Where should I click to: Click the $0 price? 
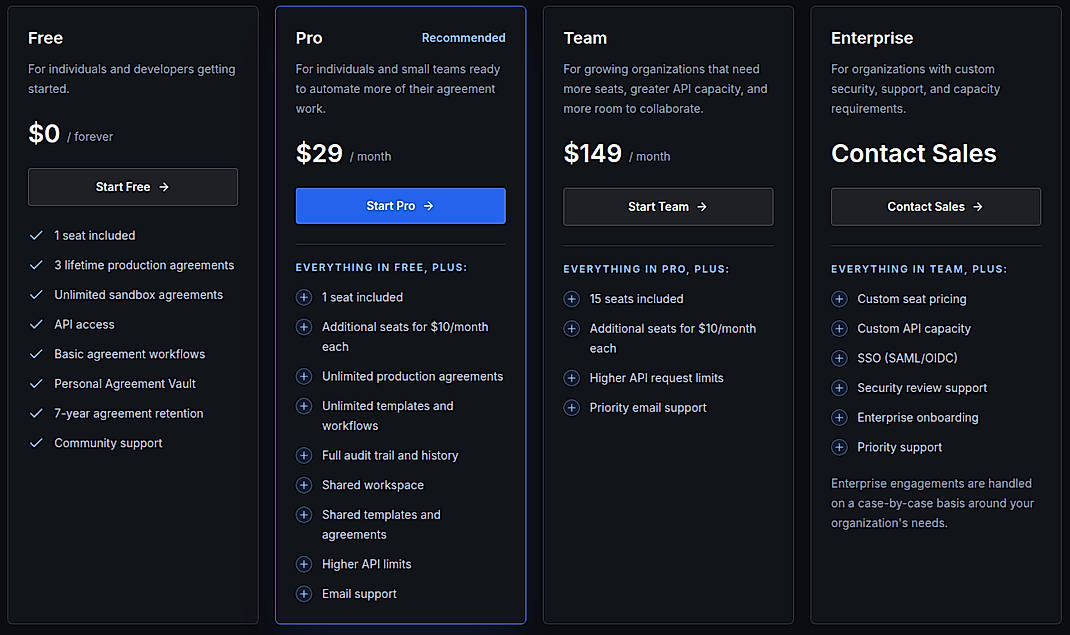(x=44, y=134)
